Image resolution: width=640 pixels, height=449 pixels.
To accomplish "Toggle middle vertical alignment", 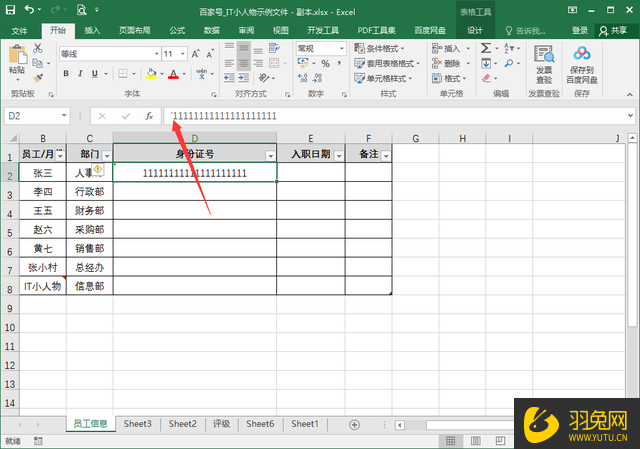I will tap(244, 48).
